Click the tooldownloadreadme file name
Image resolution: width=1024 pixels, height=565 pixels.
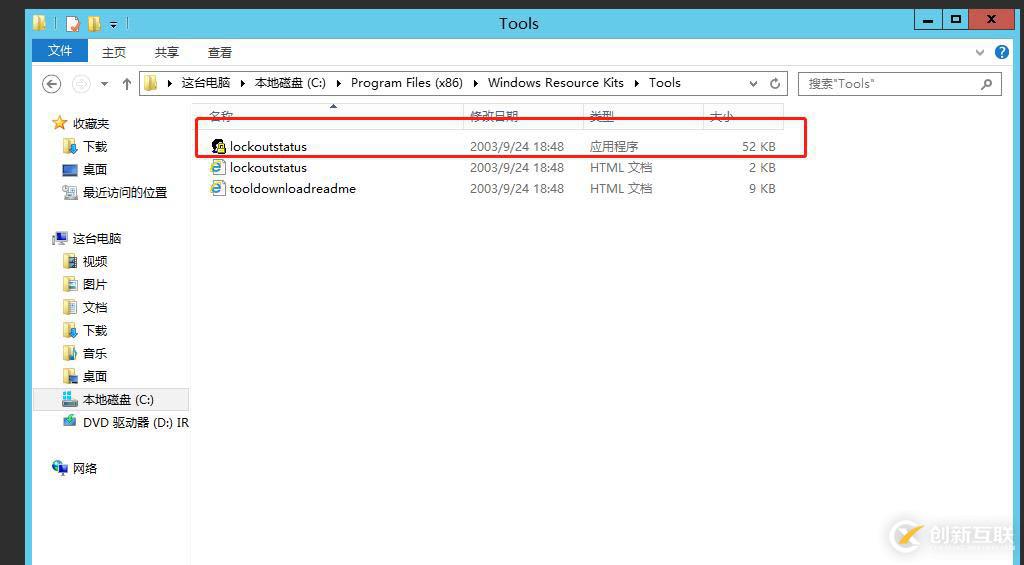(293, 188)
